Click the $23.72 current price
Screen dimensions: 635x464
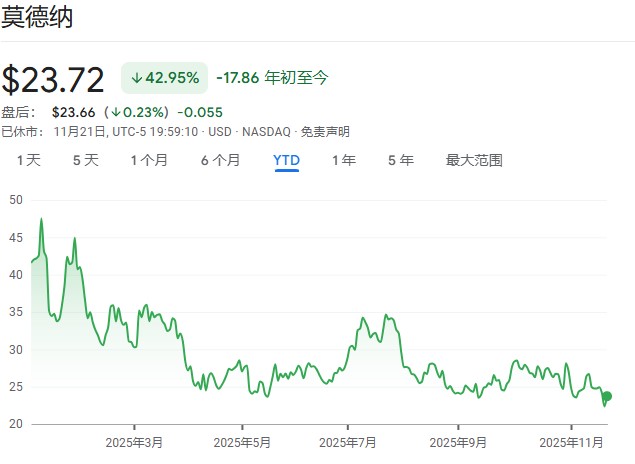(53, 80)
